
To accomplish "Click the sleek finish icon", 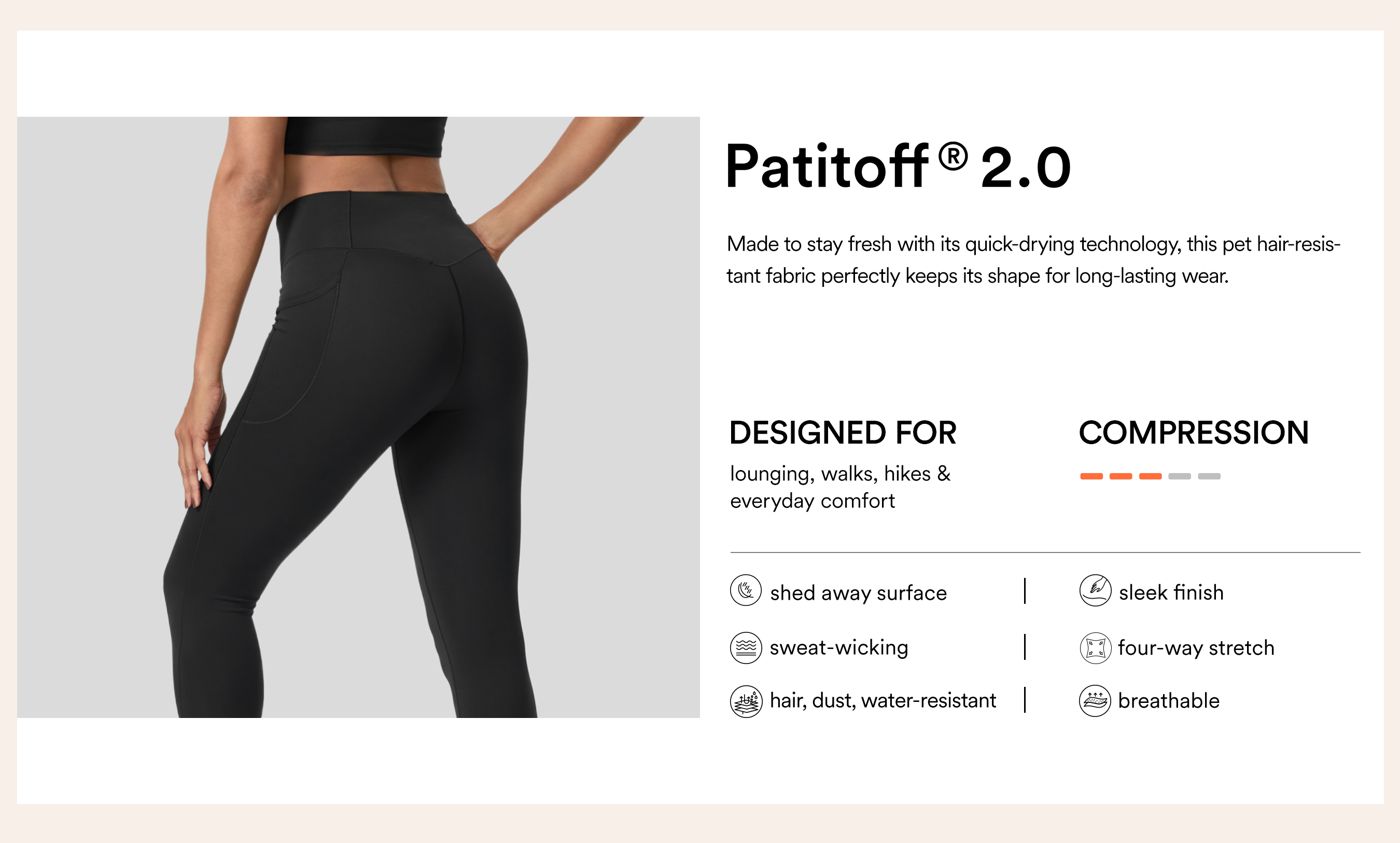I will click(x=1095, y=591).
